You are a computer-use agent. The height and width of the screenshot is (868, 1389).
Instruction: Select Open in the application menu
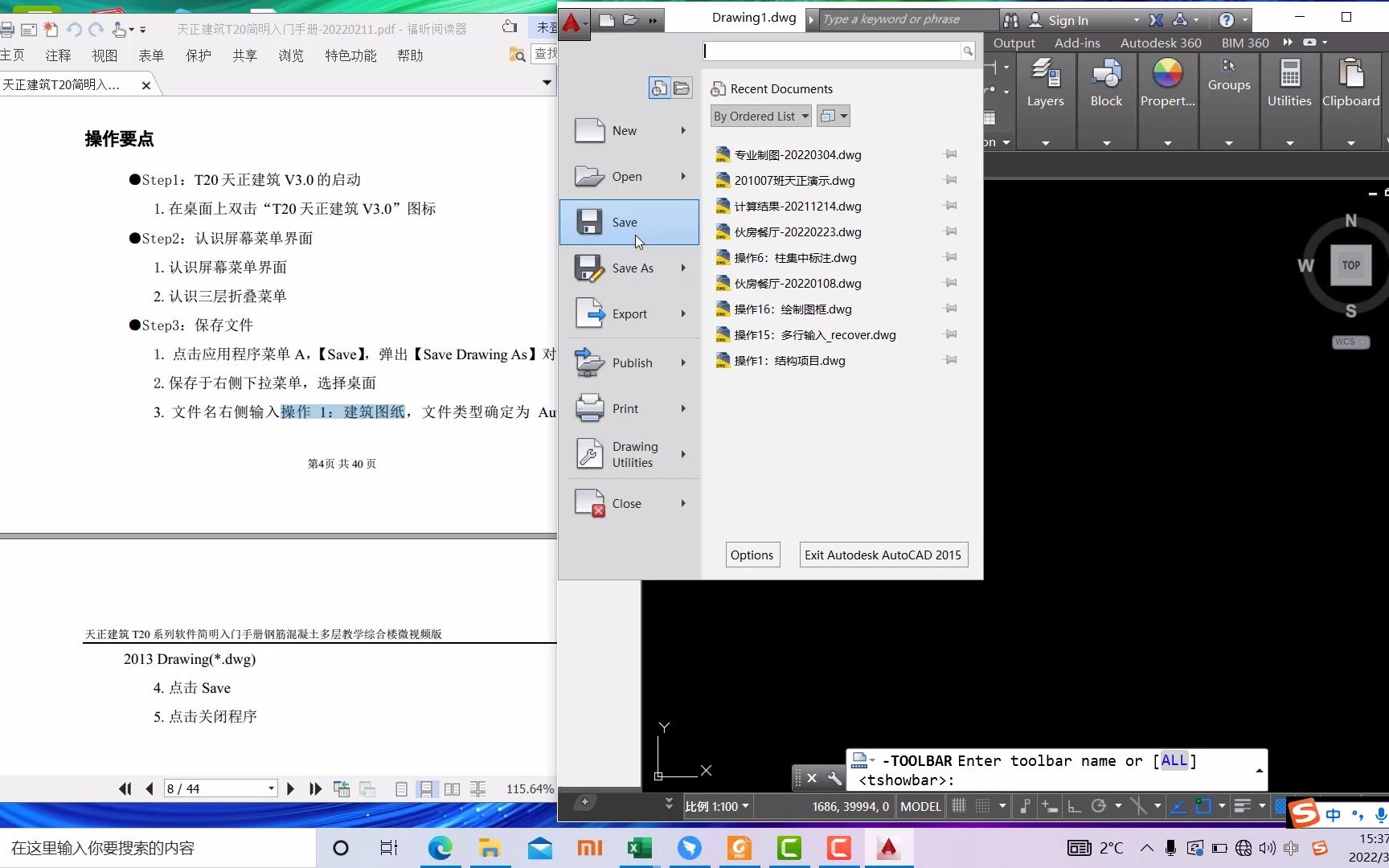[630, 177]
